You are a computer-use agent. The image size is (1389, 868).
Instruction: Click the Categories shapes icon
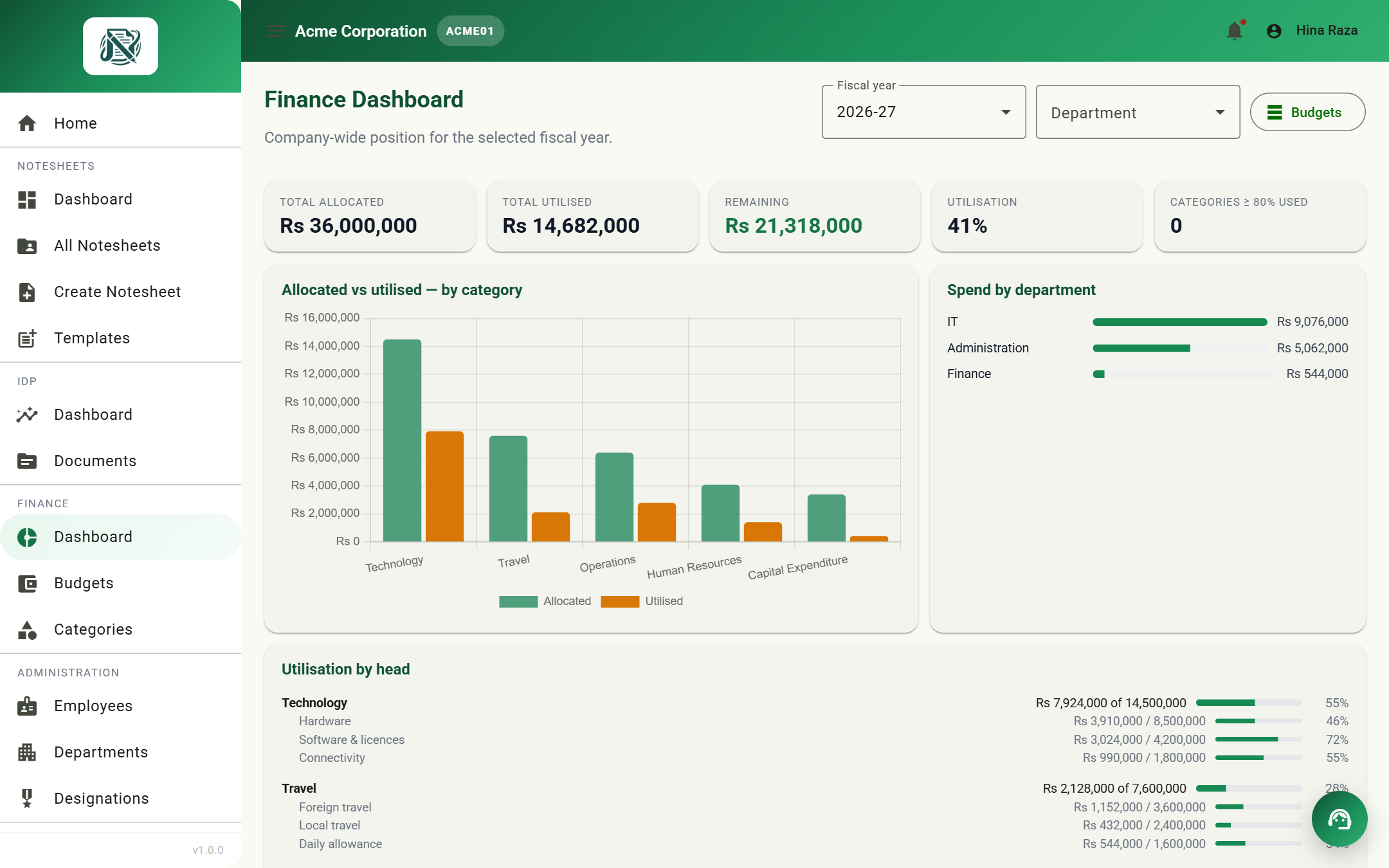click(x=27, y=629)
